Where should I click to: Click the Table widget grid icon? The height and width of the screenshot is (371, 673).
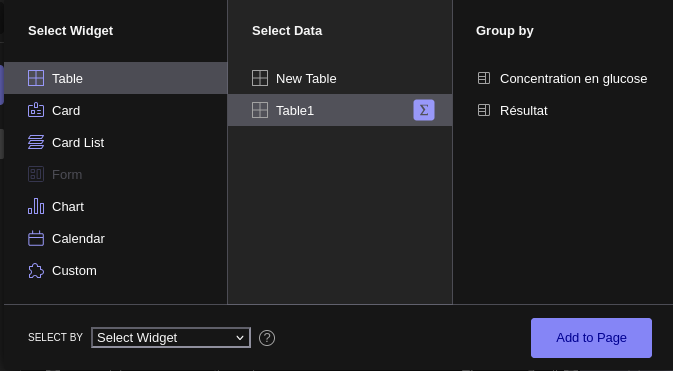click(36, 78)
